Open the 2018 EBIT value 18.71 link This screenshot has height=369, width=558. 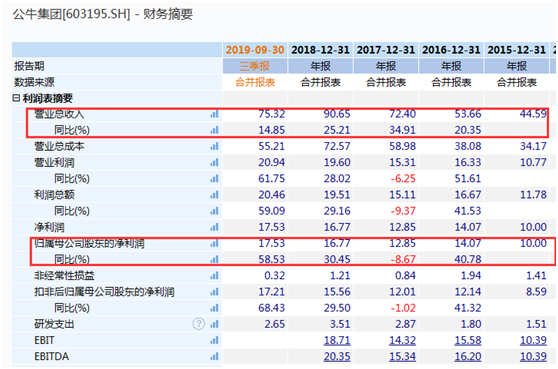[337, 341]
